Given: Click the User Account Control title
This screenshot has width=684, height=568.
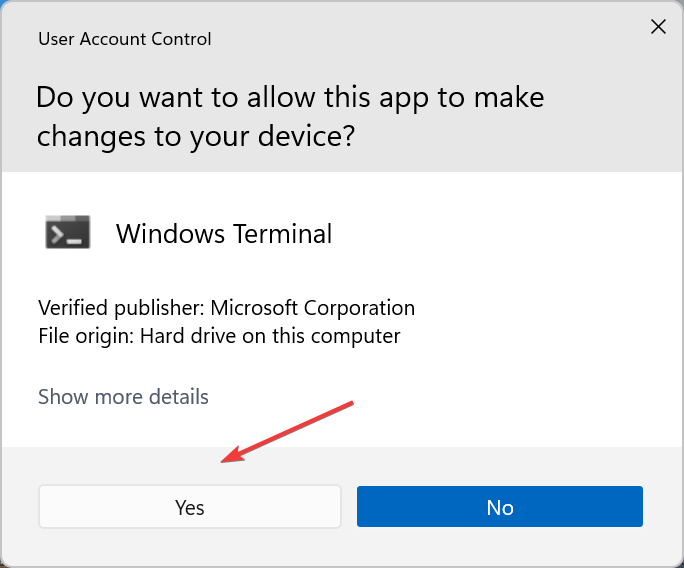Looking at the screenshot, I should 125,40.
